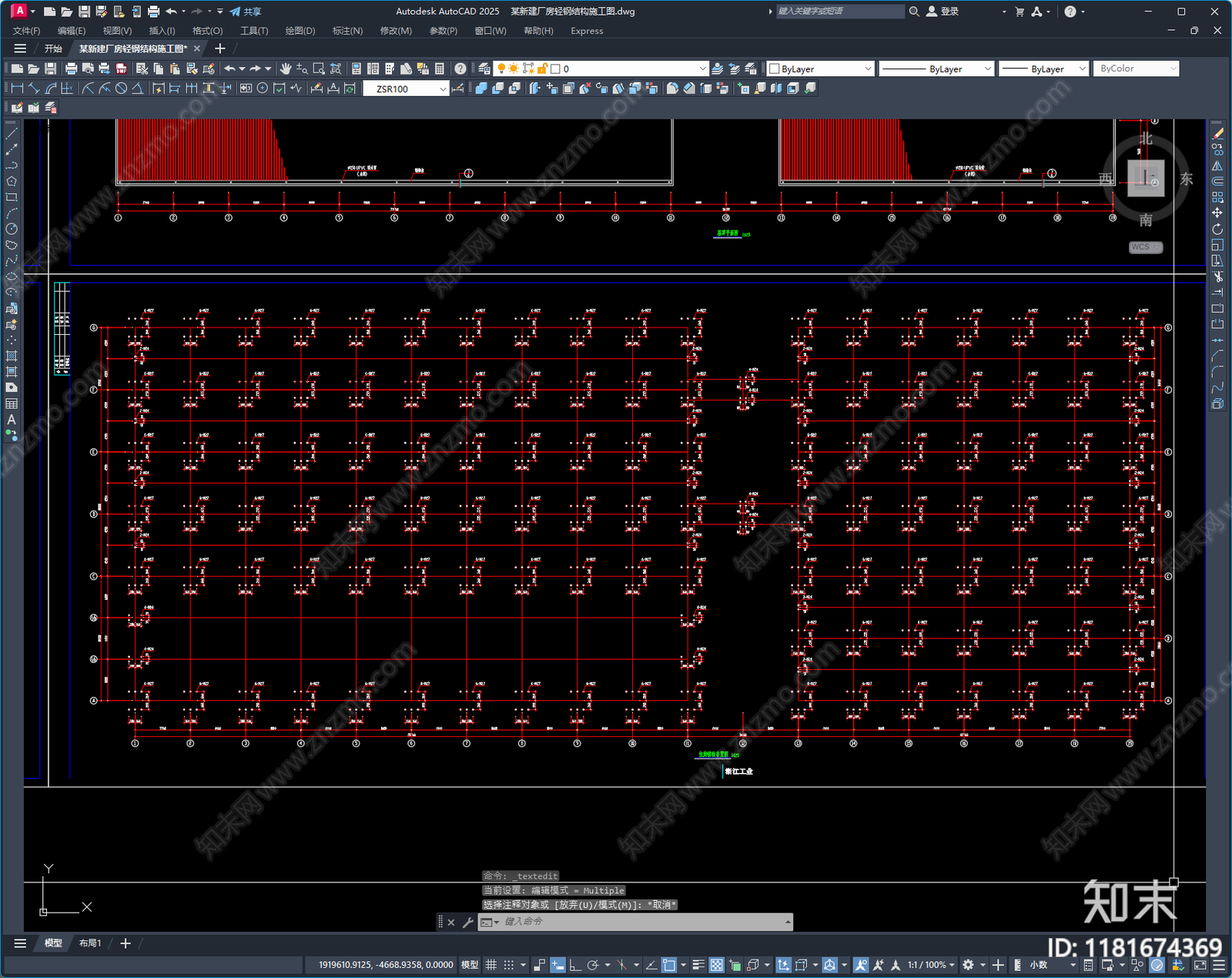Open the 修改(M) menu
Image resolution: width=1232 pixels, height=978 pixels.
(396, 31)
